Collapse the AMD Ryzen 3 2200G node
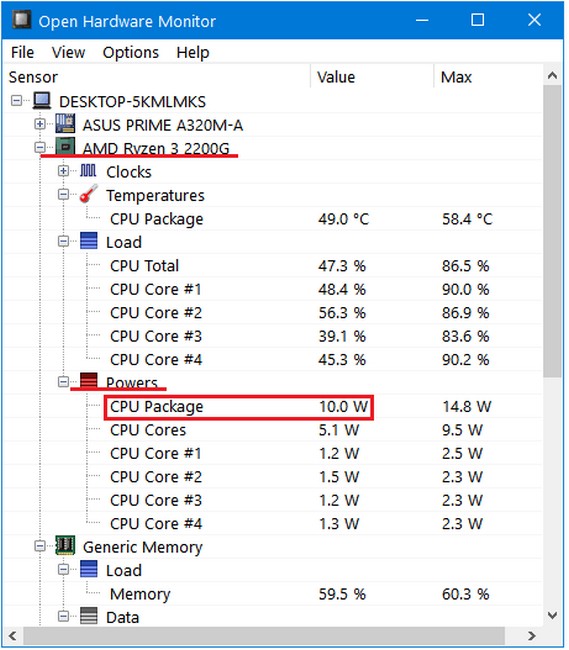The width and height of the screenshot is (569, 650). [40, 147]
